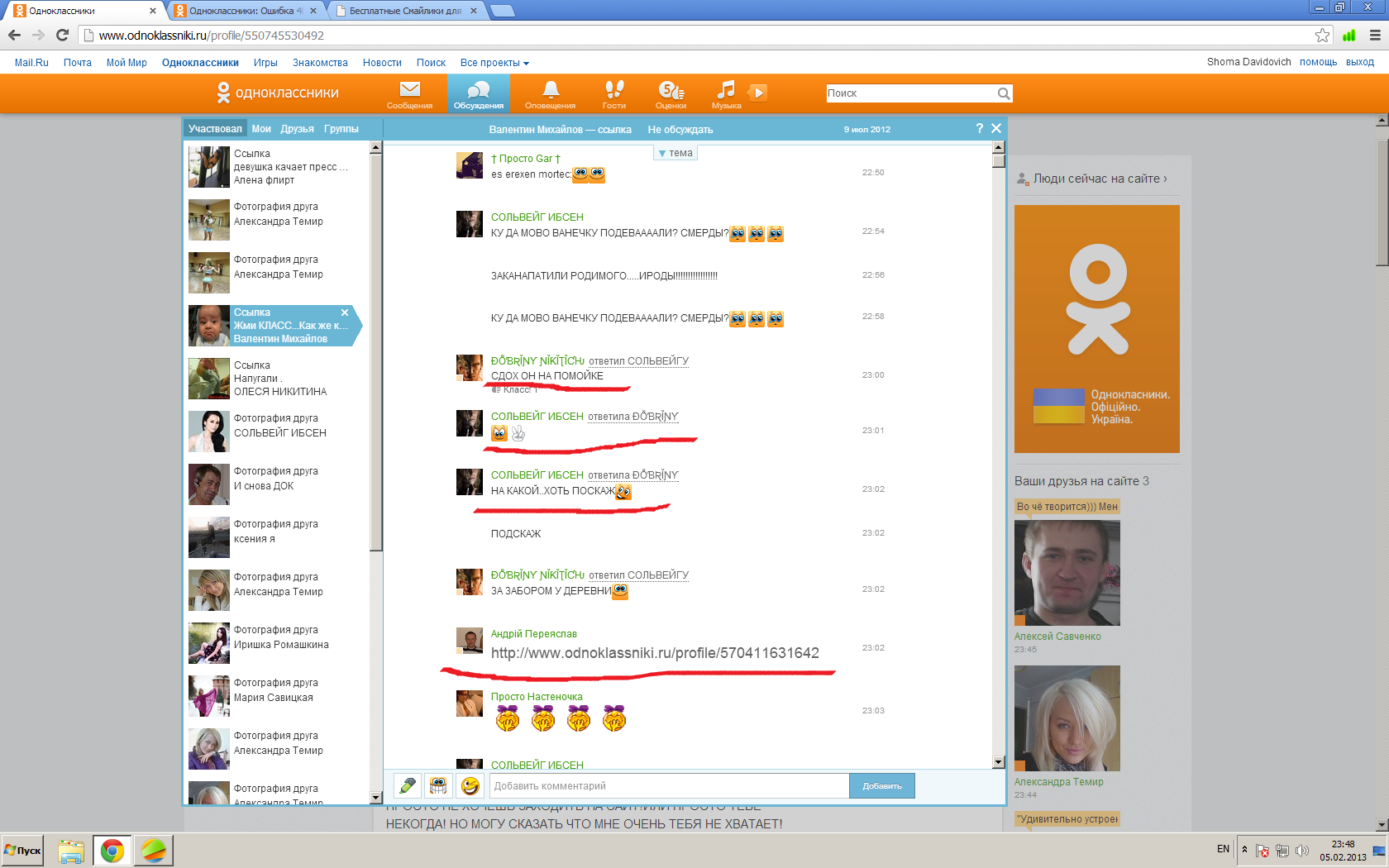This screenshot has height=868, width=1389.
Task: Open Алексей Савченко friend photo
Action: 1067,573
